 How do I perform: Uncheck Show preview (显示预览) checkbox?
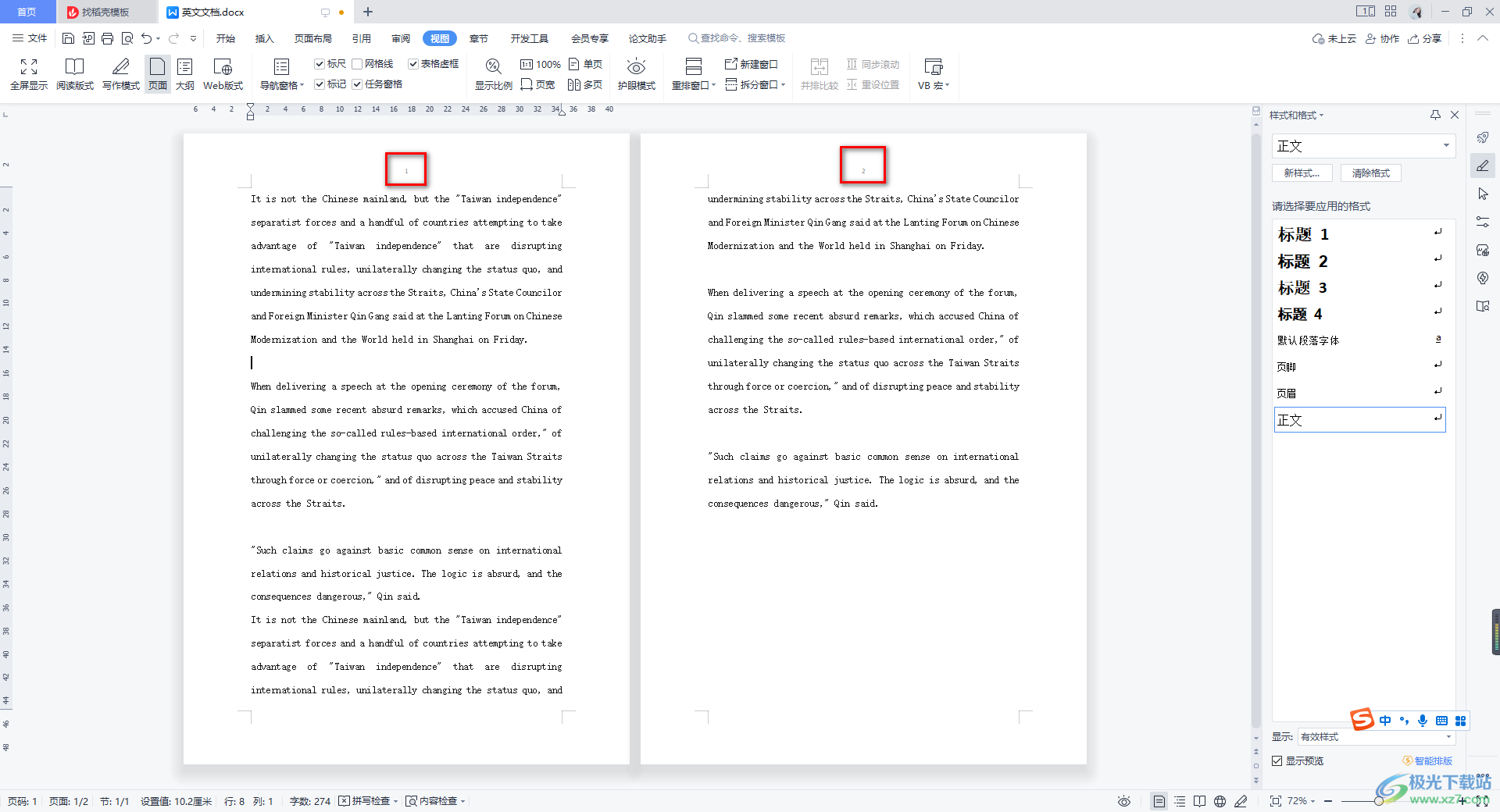tap(1277, 761)
